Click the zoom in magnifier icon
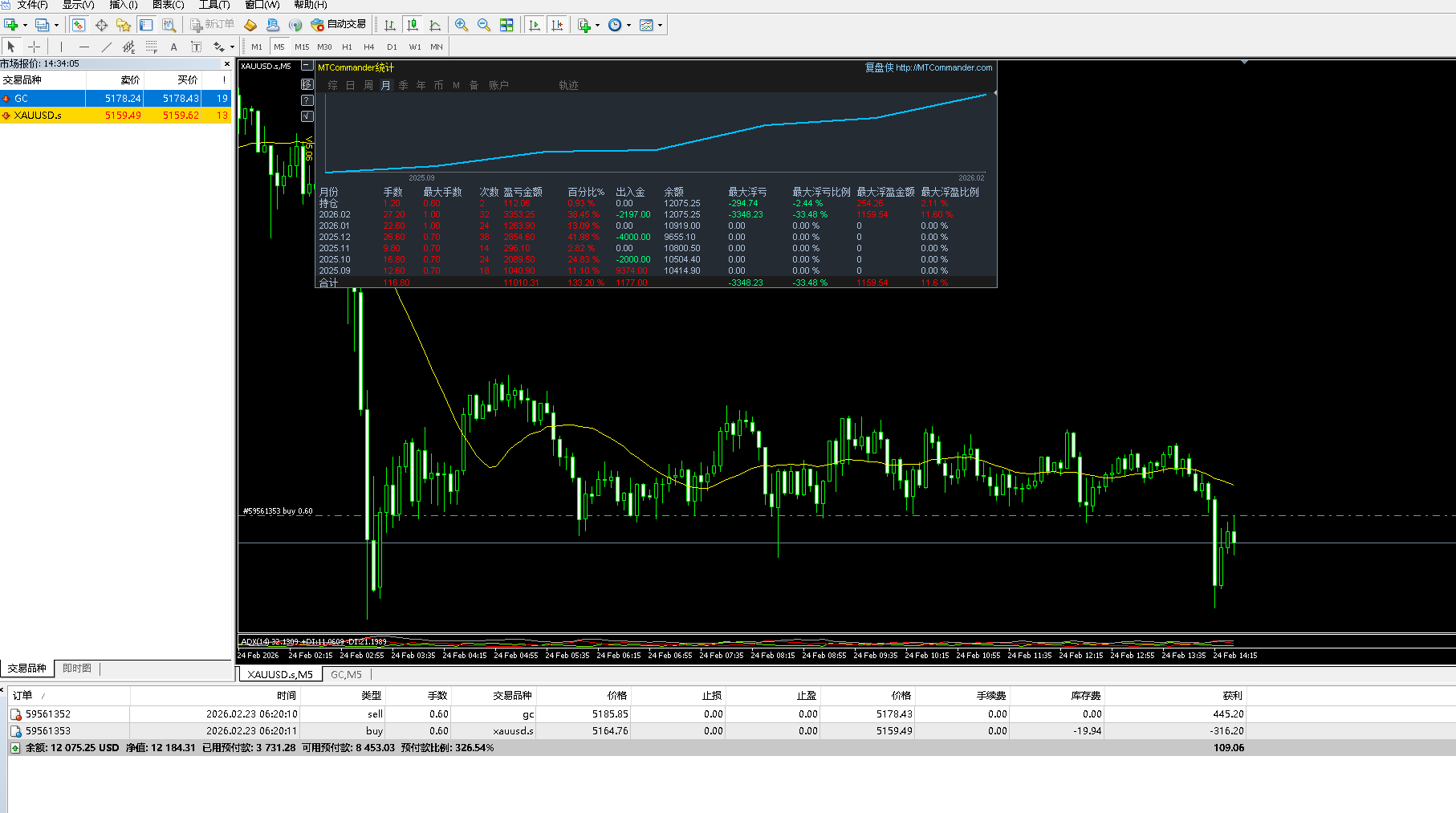 [x=462, y=25]
